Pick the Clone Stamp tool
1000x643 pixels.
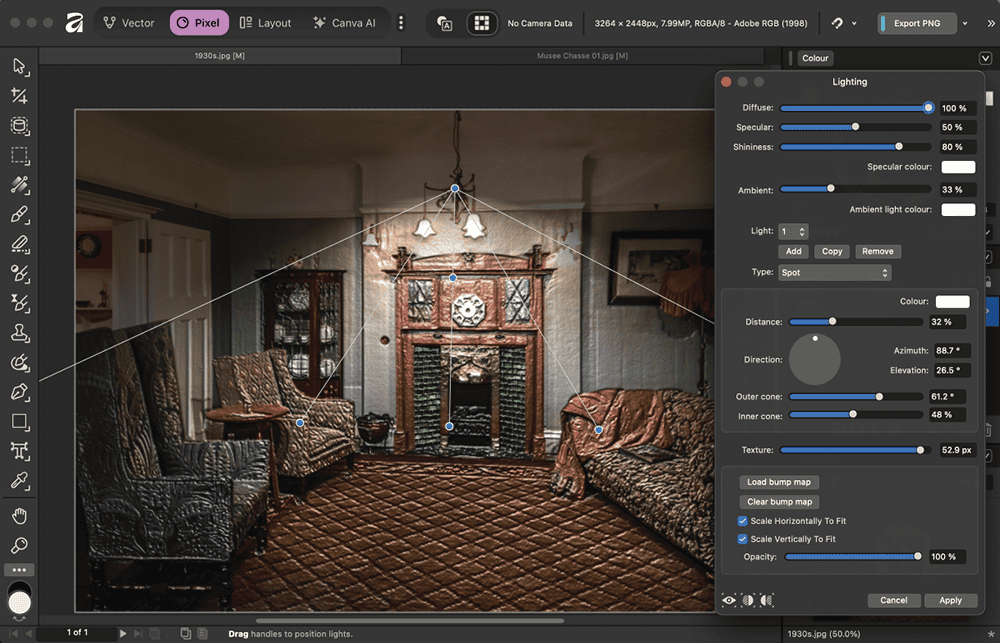coord(19,333)
